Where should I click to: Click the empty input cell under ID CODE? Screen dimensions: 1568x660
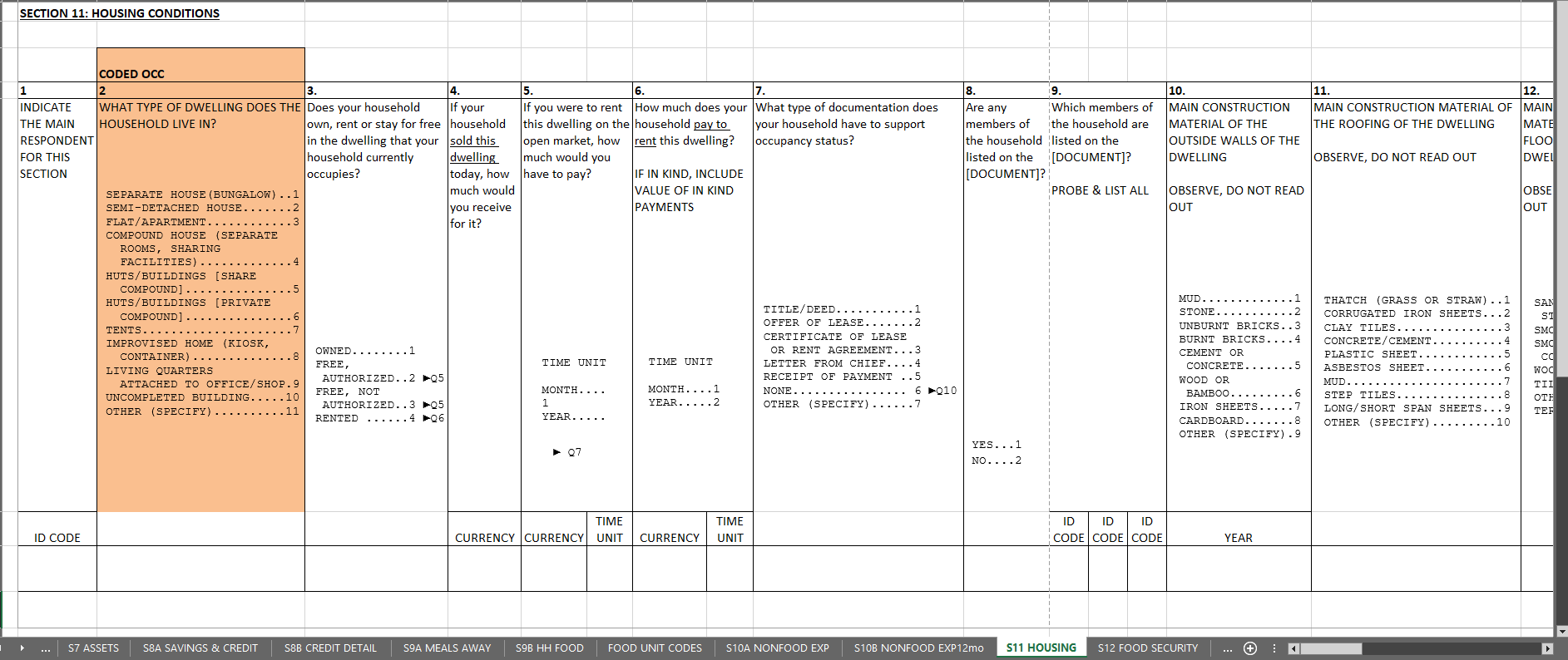(57, 569)
